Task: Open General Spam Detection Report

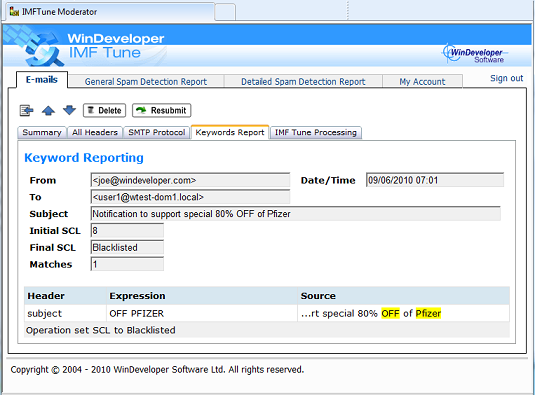Action: [x=146, y=82]
